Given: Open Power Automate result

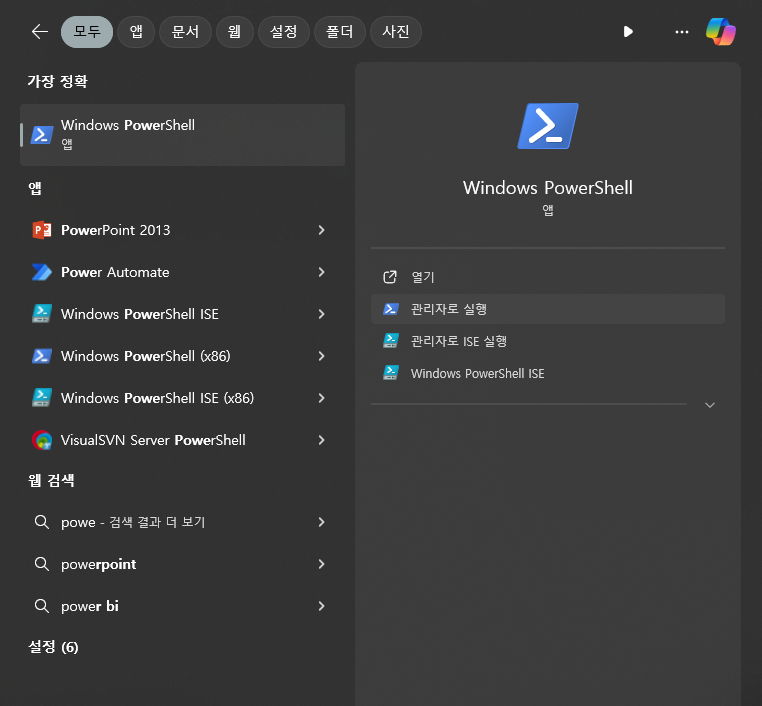Looking at the screenshot, I should pyautogui.click(x=115, y=272).
